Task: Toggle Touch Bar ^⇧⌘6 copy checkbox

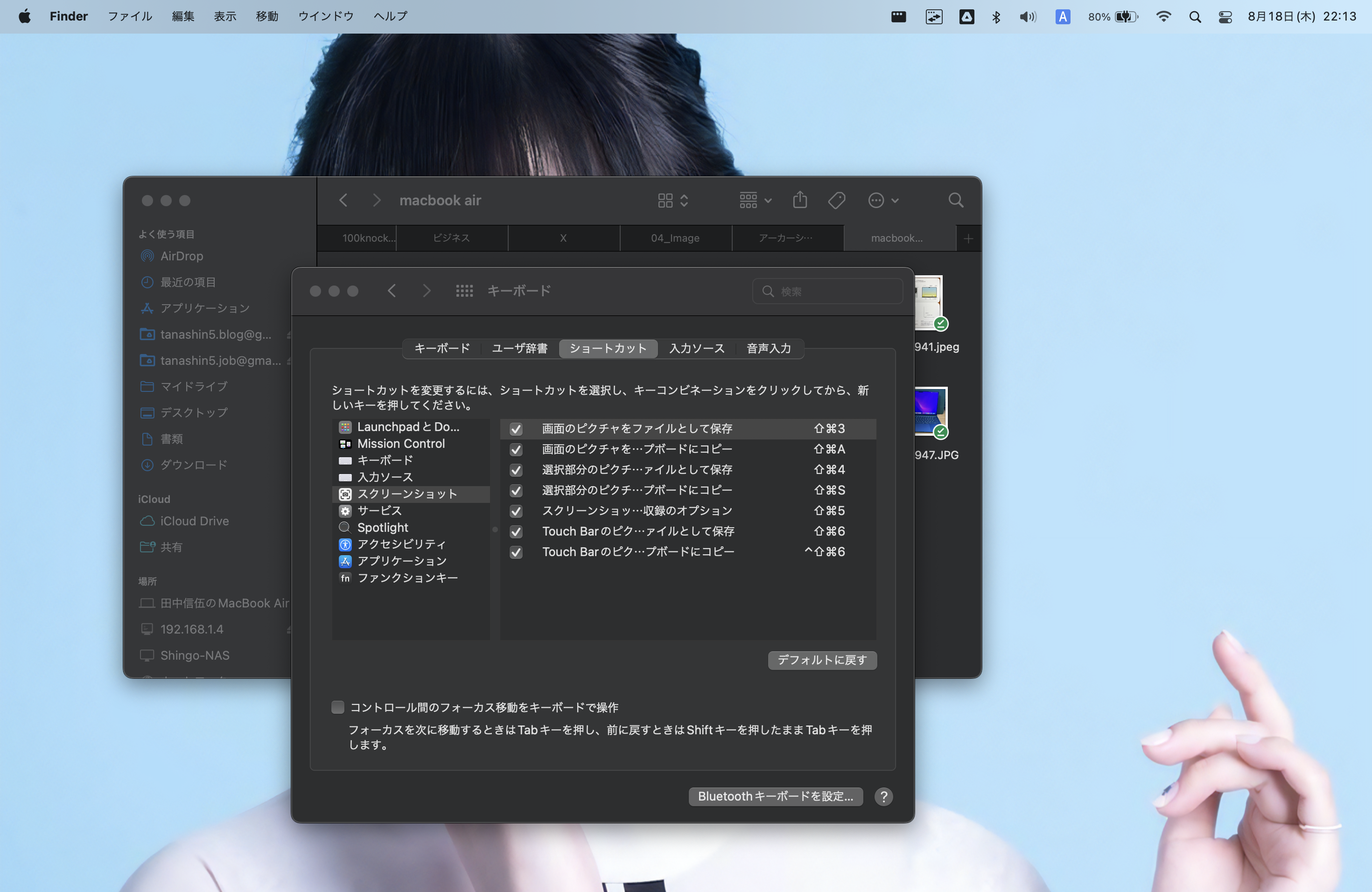Action: [x=516, y=552]
